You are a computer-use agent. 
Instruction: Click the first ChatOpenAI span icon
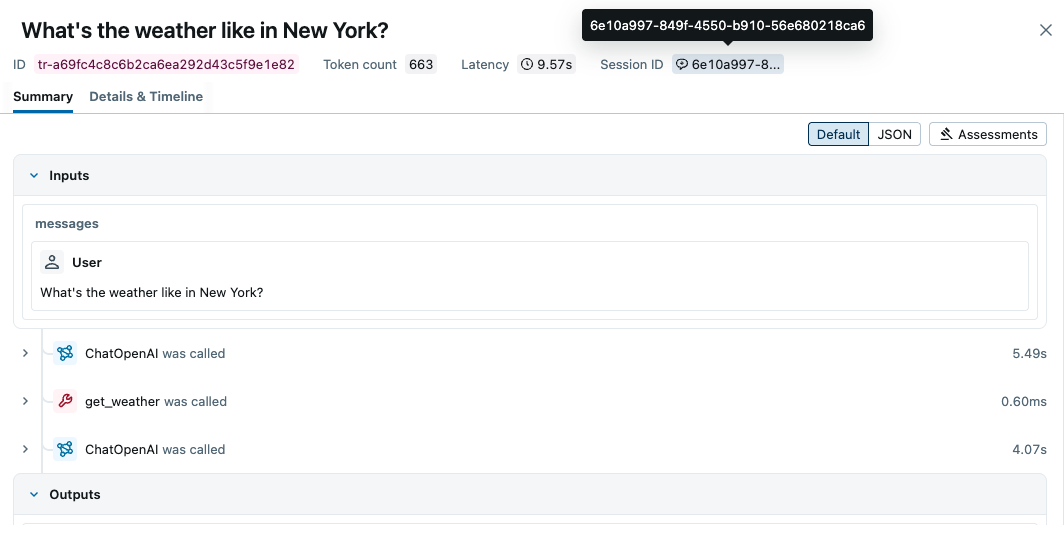pos(65,353)
